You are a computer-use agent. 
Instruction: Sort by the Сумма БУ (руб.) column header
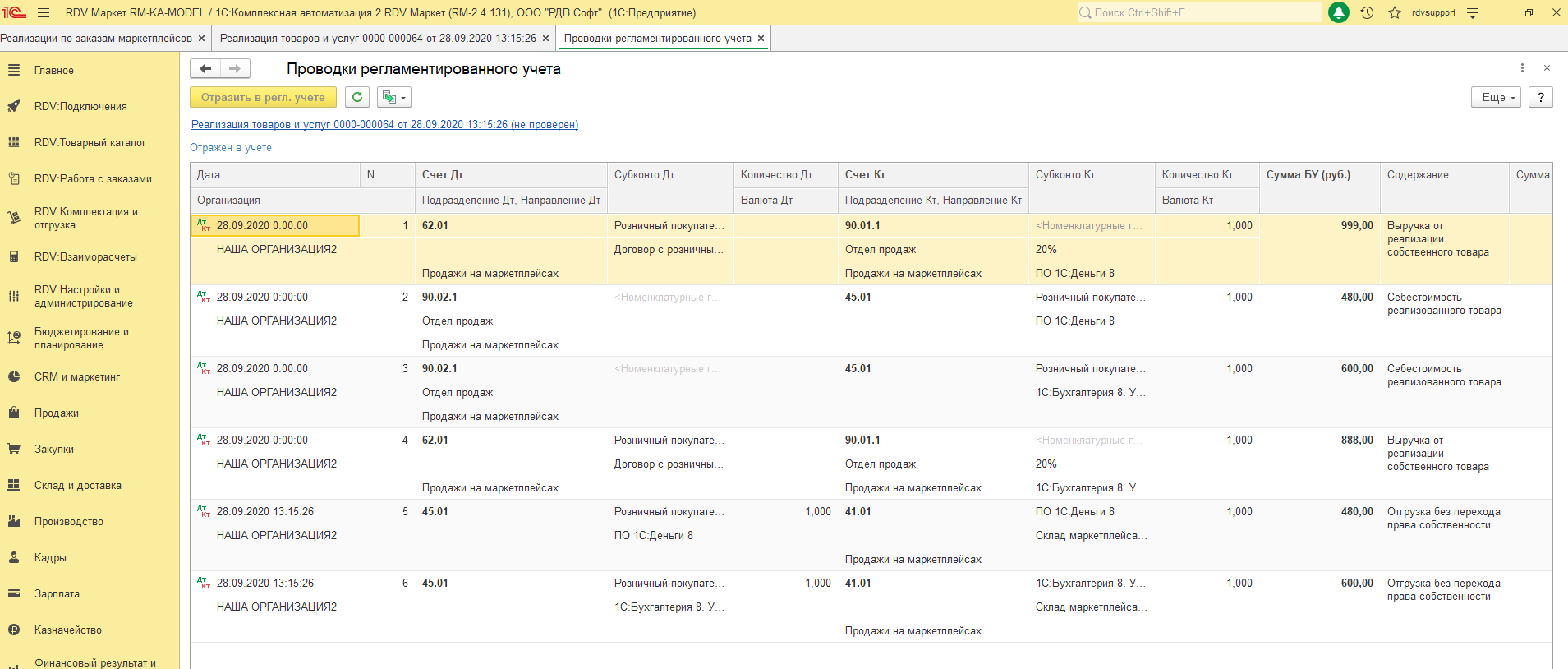point(1308,174)
